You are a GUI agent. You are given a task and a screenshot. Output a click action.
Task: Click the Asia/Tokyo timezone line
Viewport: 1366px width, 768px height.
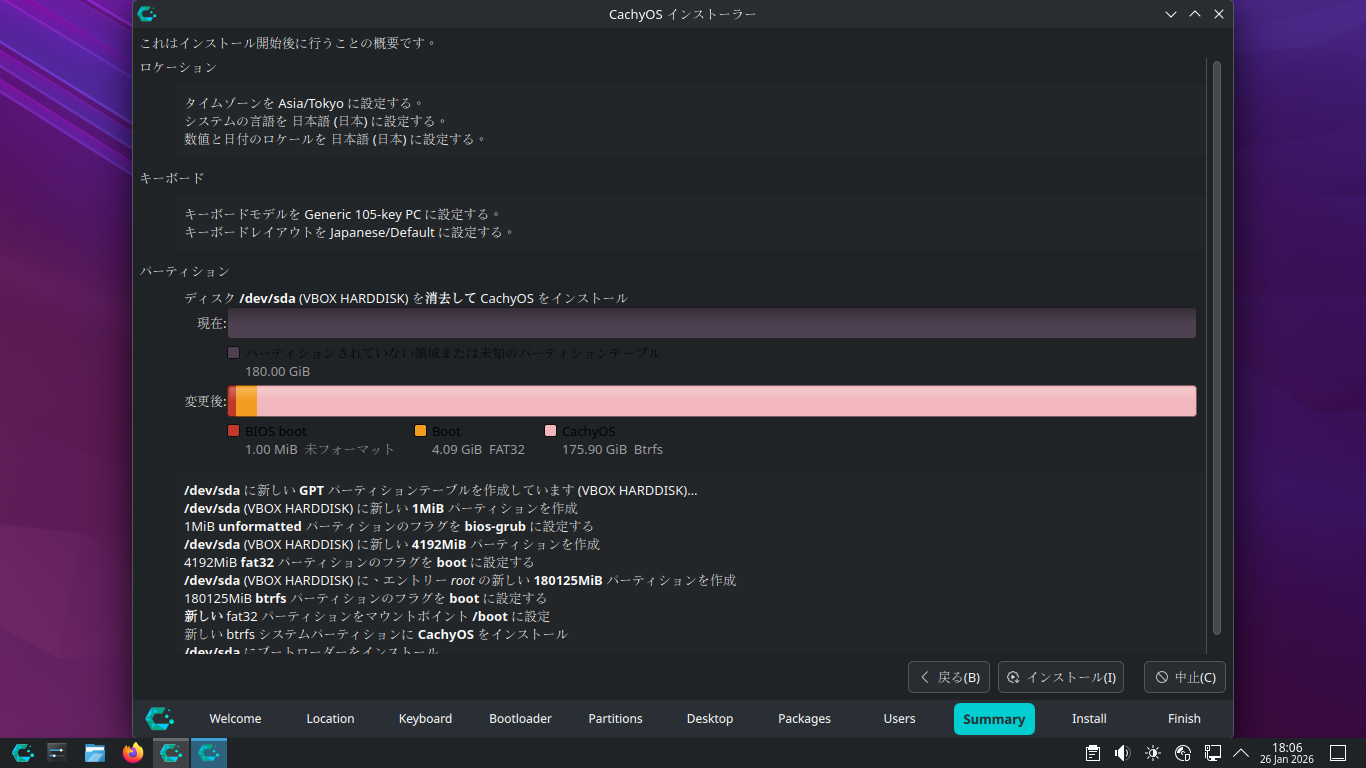point(305,103)
